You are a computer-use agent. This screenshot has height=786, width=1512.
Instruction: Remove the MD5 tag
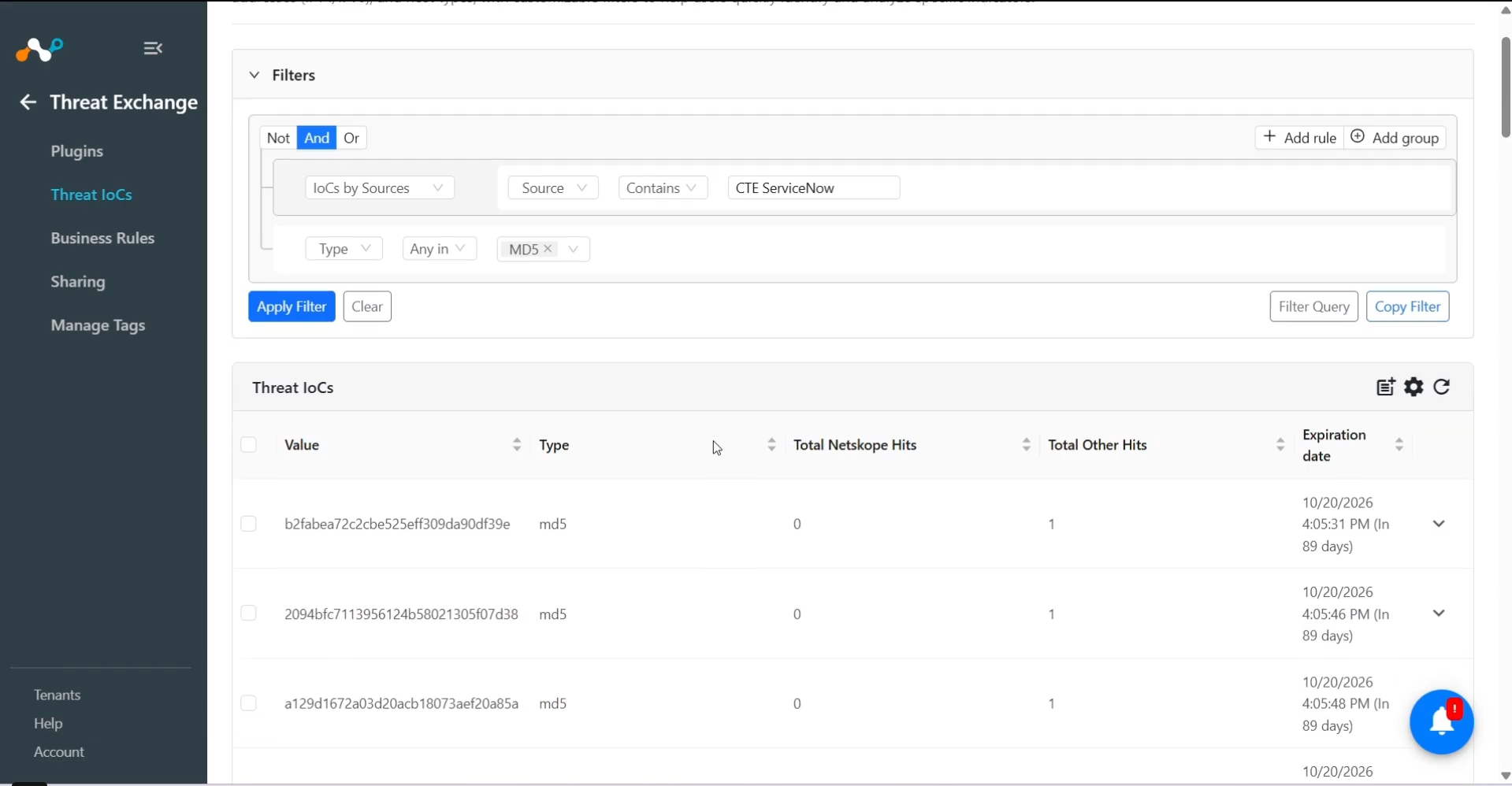click(548, 249)
